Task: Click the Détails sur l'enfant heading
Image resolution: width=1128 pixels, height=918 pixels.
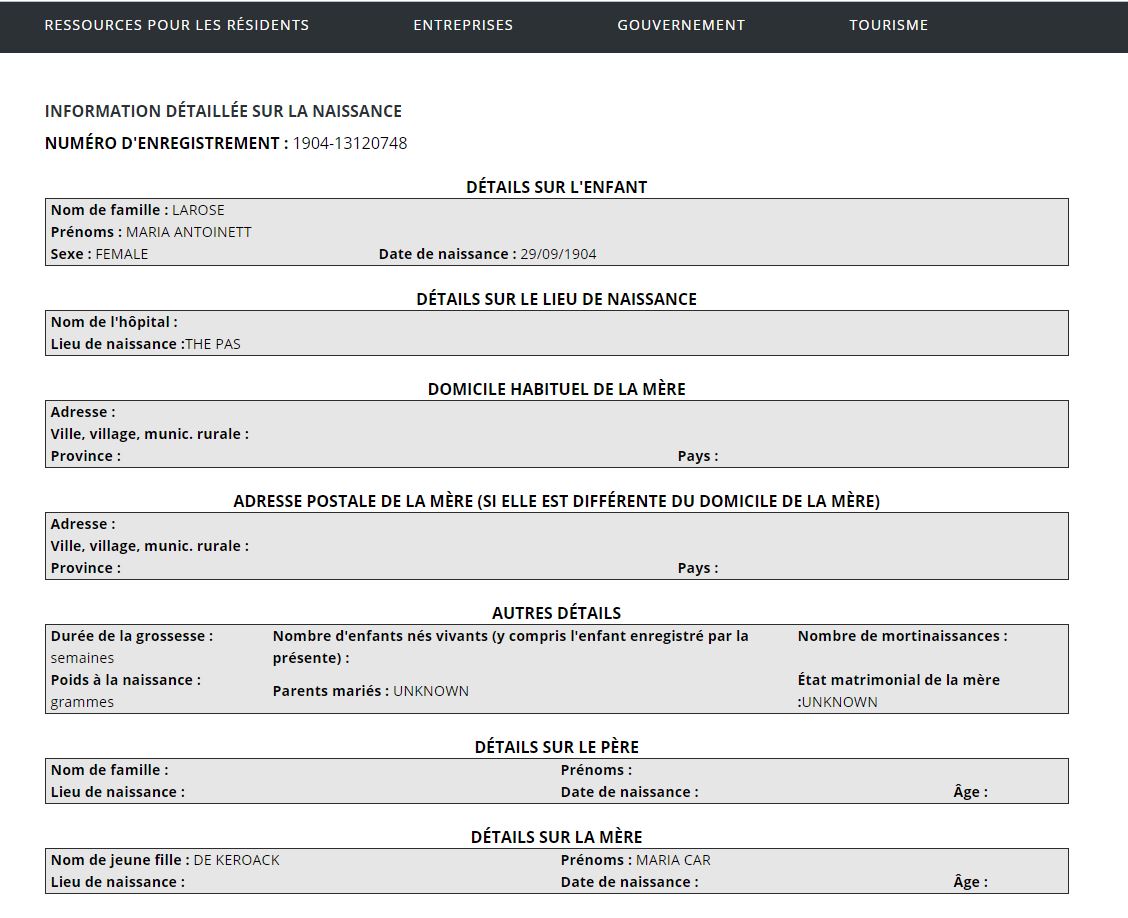Action: point(557,187)
